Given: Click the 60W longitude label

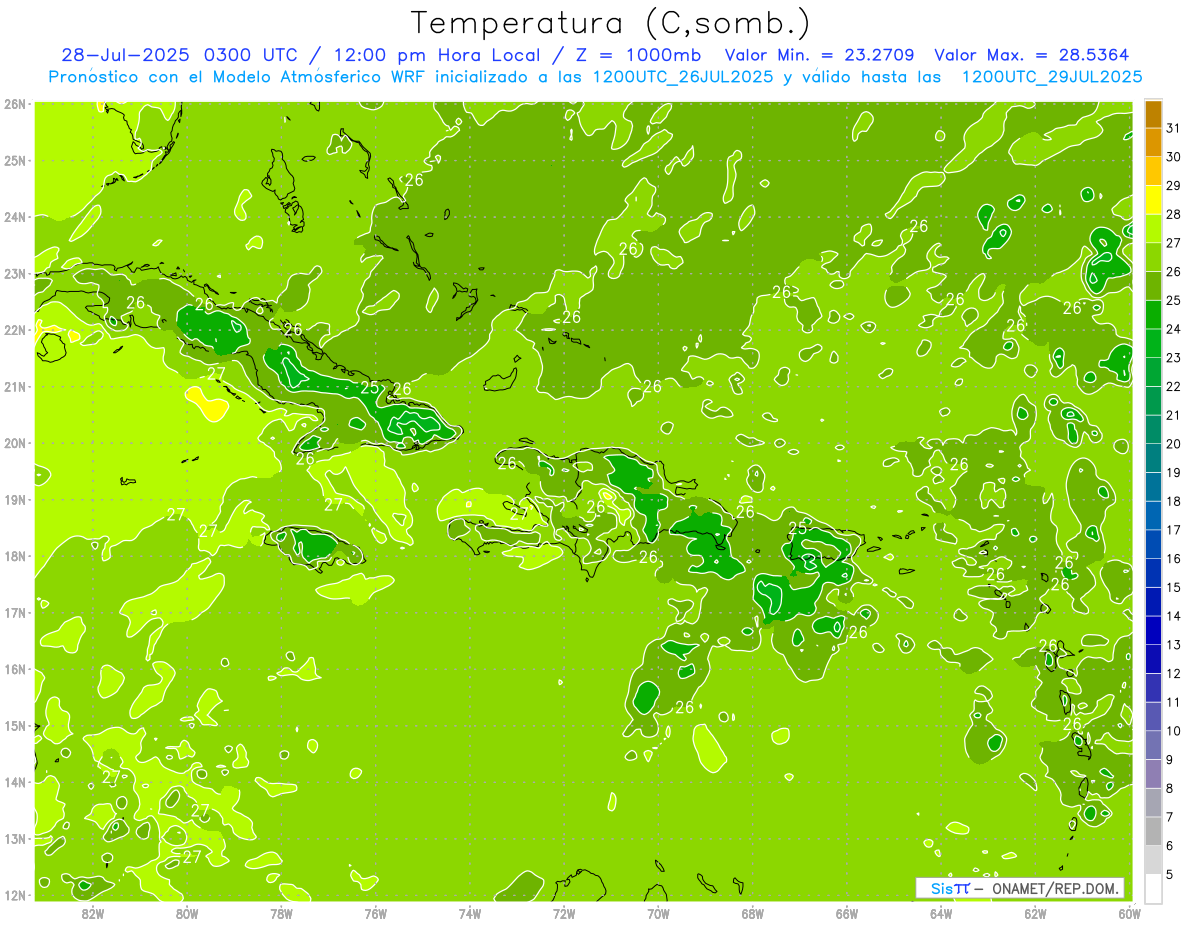Looking at the screenshot, I should coord(1130,913).
